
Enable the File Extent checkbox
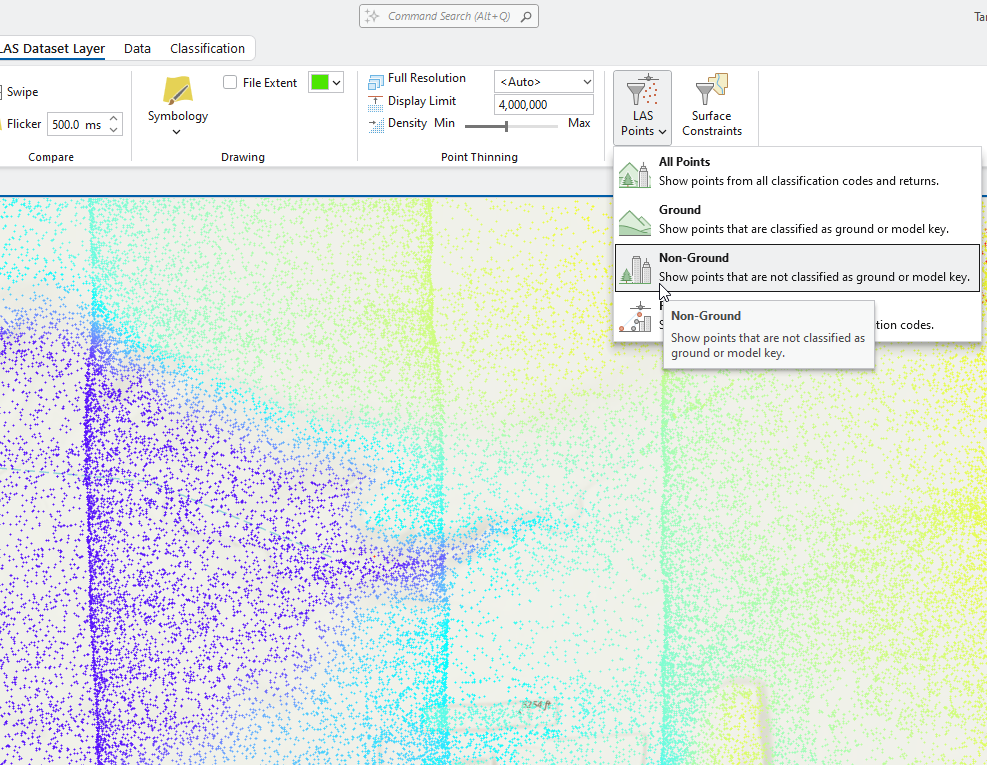pos(231,83)
